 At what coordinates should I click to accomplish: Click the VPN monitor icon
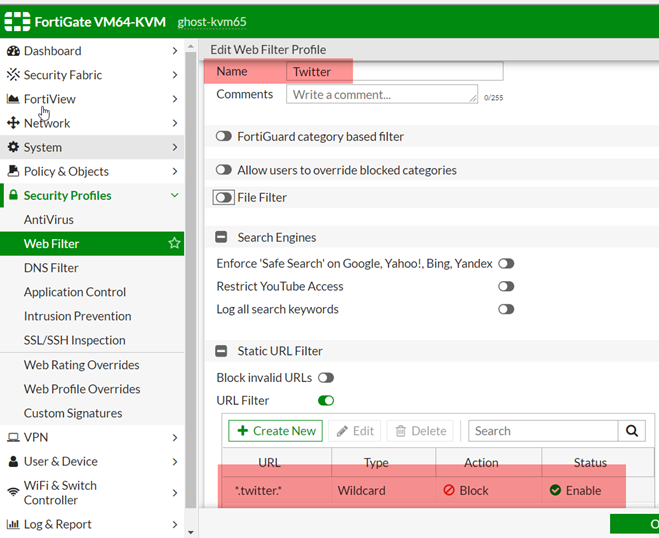(x=13, y=437)
